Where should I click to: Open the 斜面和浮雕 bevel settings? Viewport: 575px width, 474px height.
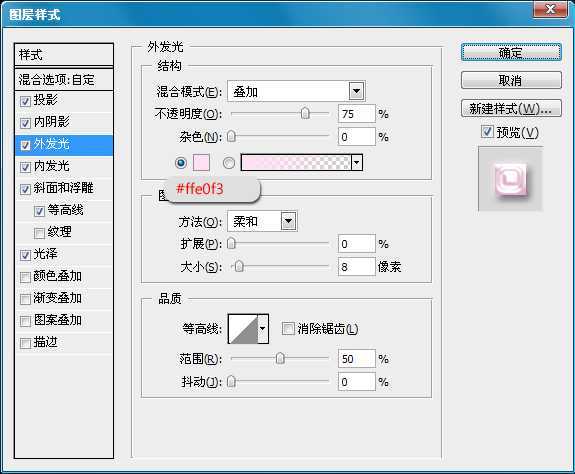(x=63, y=188)
